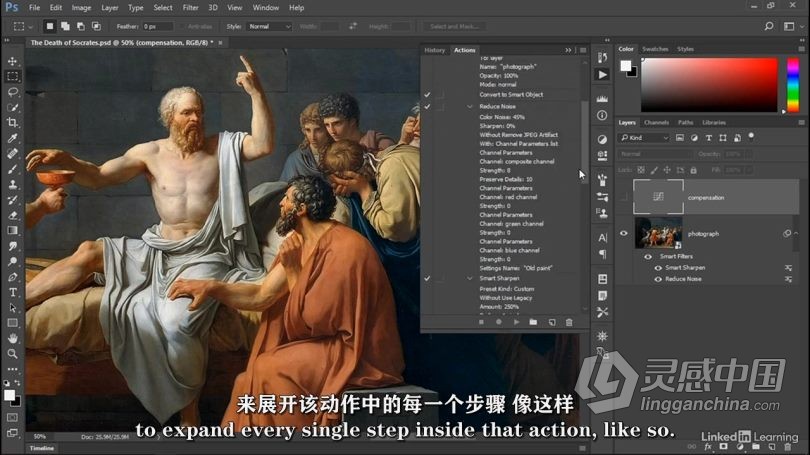
Task: Open Actions panel flyout menu
Action: (x=583, y=50)
